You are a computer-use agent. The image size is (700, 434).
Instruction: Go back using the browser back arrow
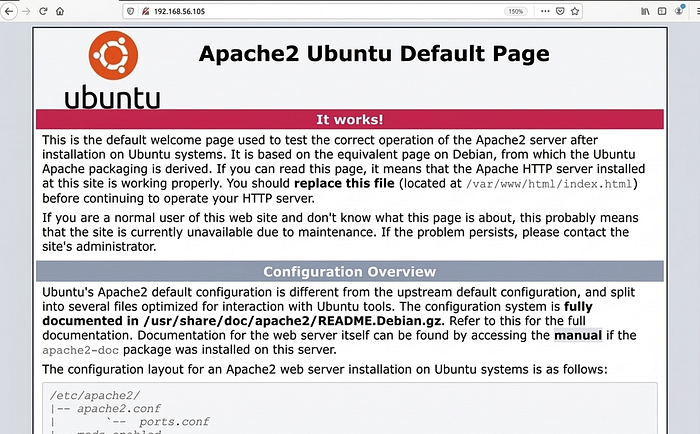(8, 11)
